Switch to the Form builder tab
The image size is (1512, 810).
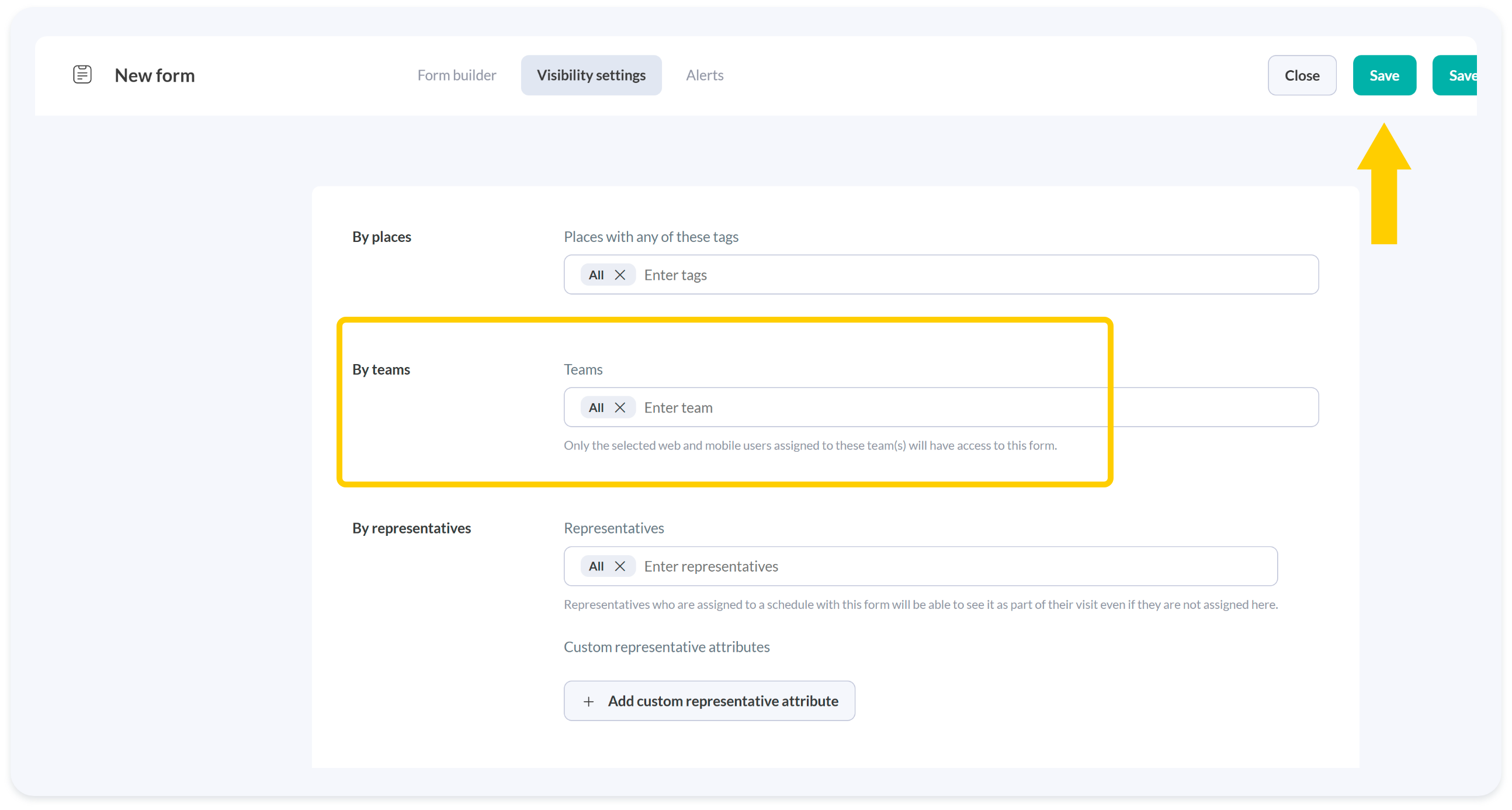tap(457, 75)
